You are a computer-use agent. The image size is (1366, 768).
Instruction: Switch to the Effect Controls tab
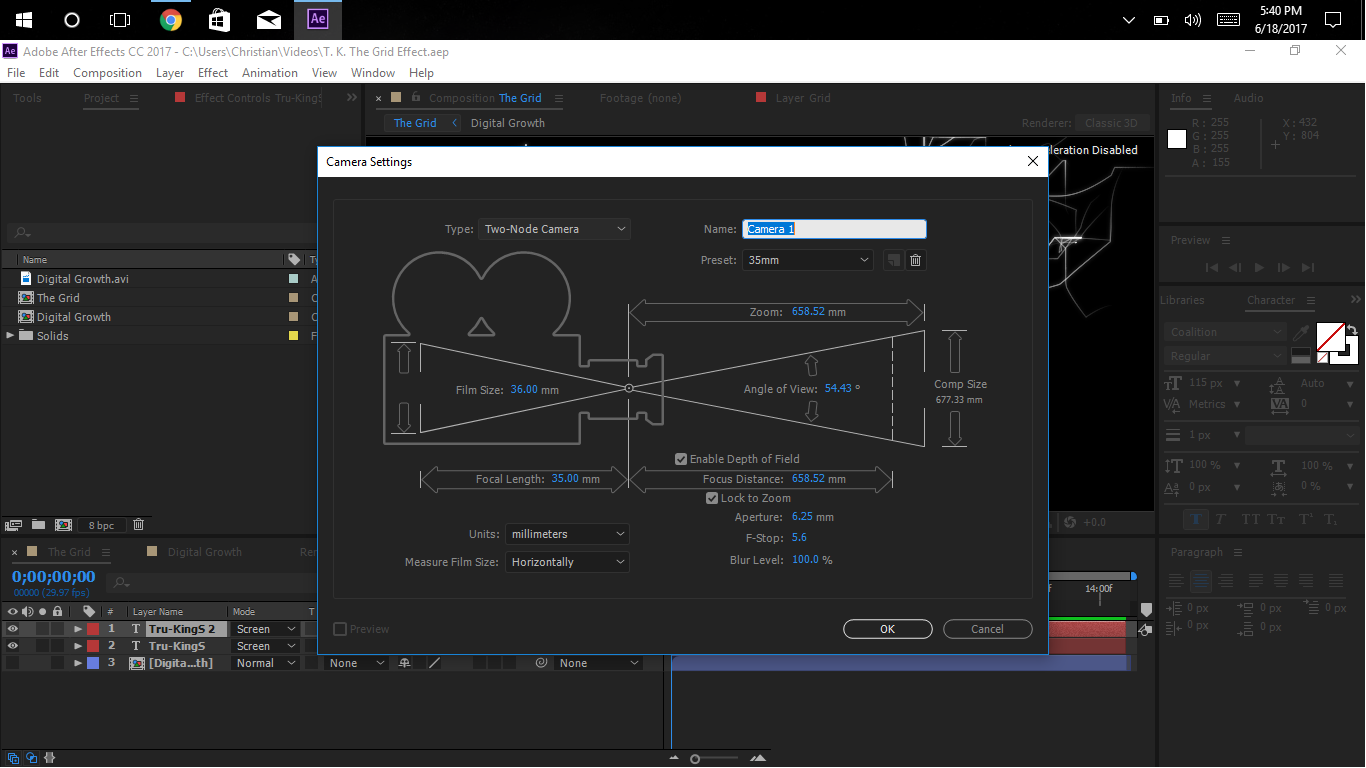pyautogui.click(x=258, y=98)
